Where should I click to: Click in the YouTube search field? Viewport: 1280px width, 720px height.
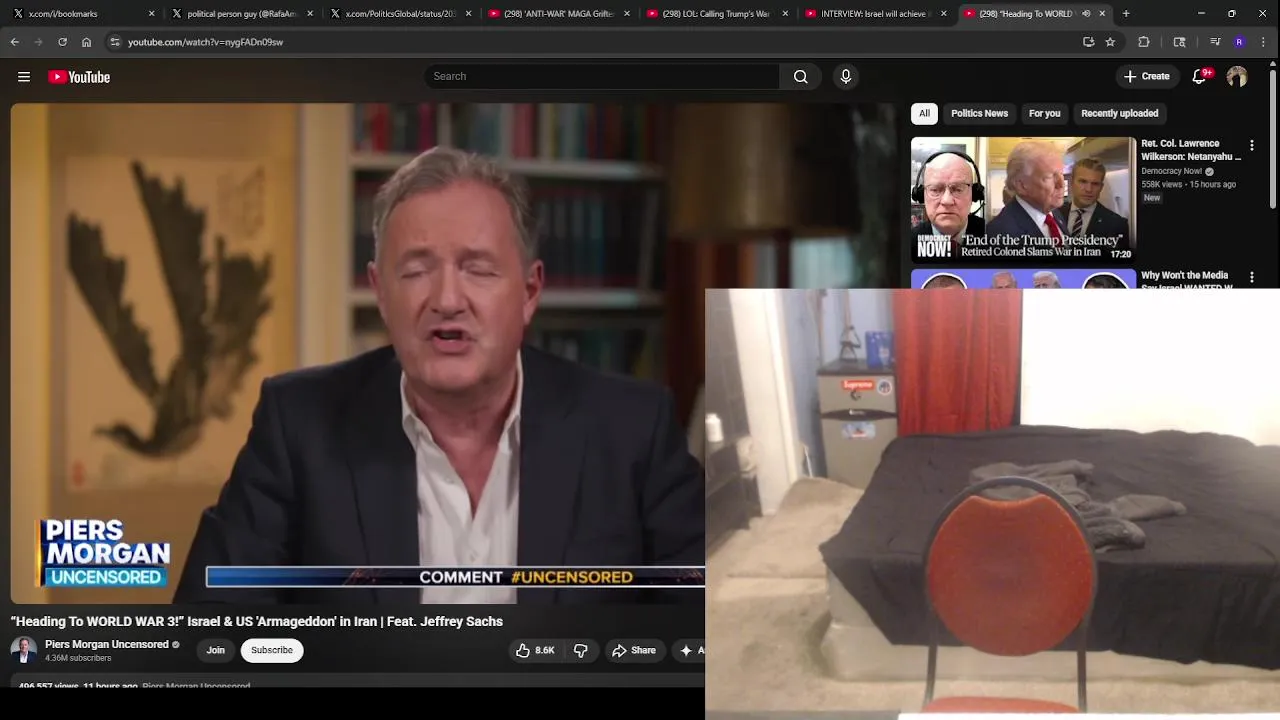(602, 76)
